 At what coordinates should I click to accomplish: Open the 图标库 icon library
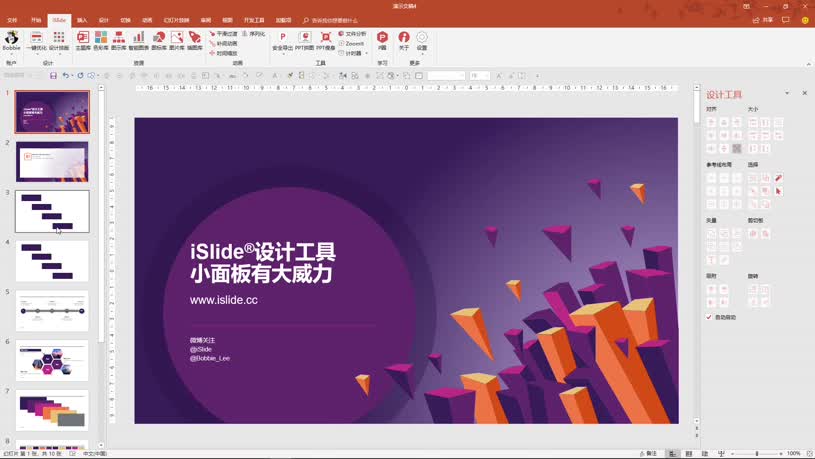tap(159, 41)
